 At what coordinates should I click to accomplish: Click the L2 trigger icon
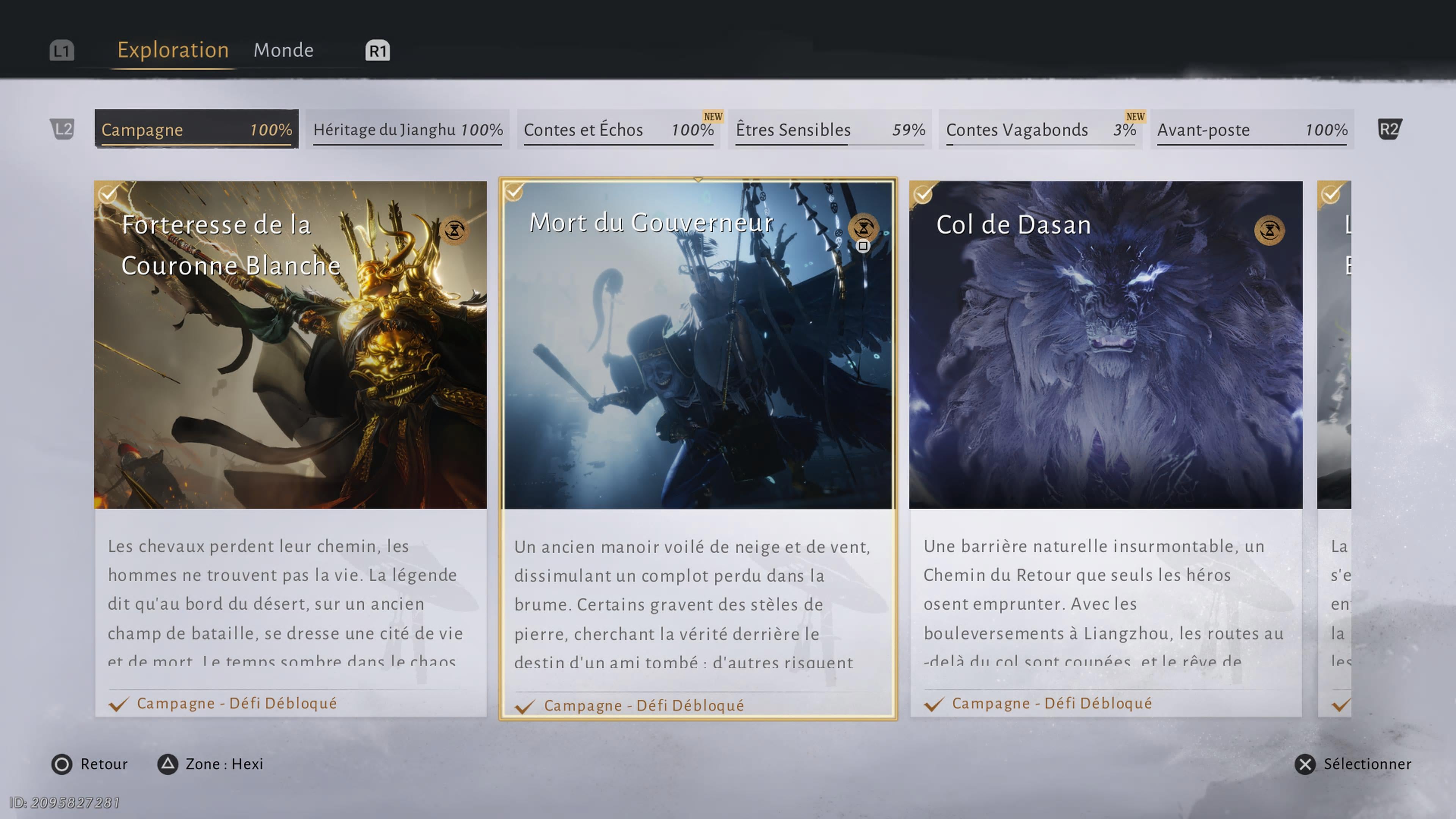pos(62,129)
